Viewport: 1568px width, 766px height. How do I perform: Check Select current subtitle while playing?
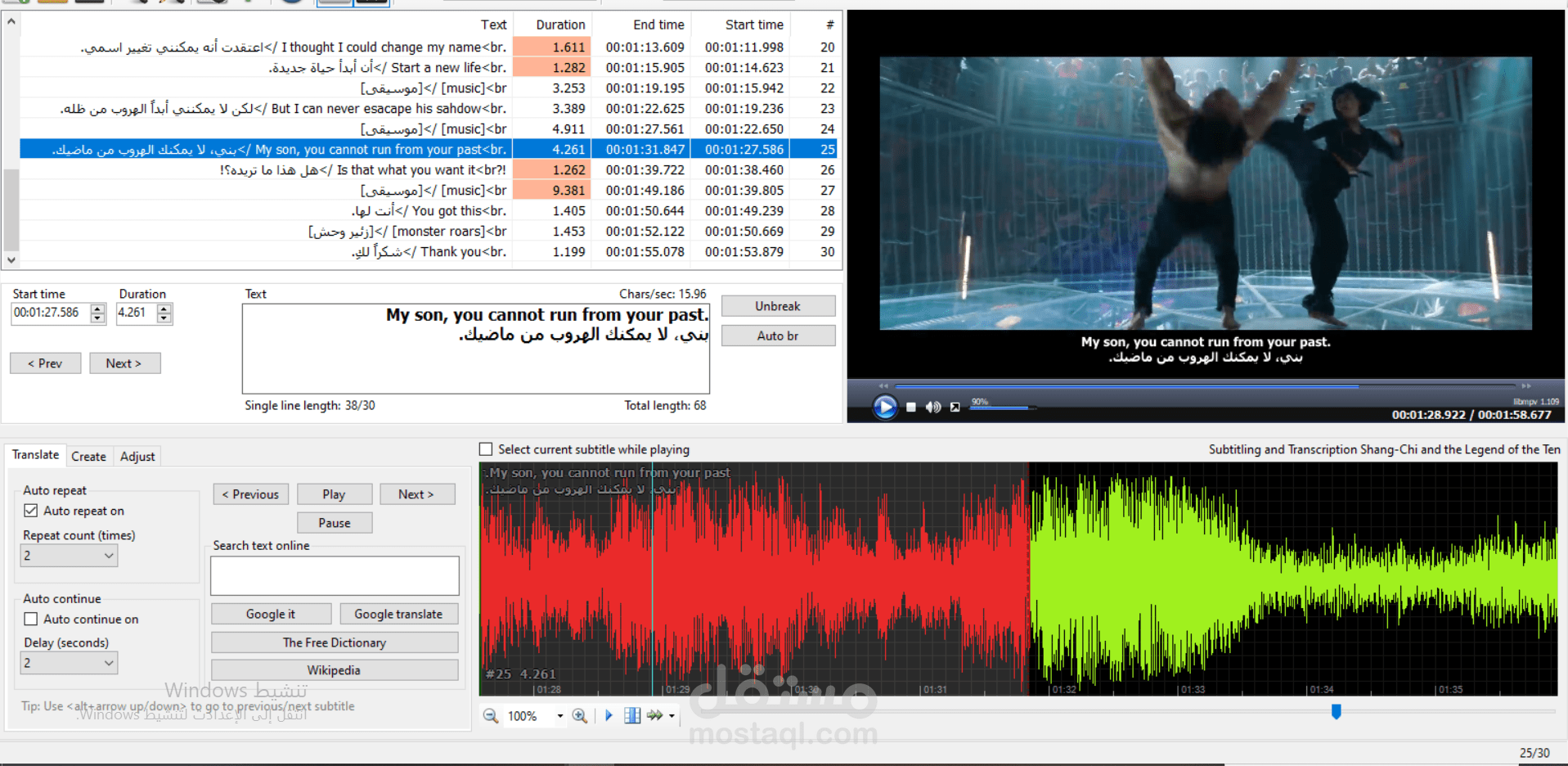point(486,449)
